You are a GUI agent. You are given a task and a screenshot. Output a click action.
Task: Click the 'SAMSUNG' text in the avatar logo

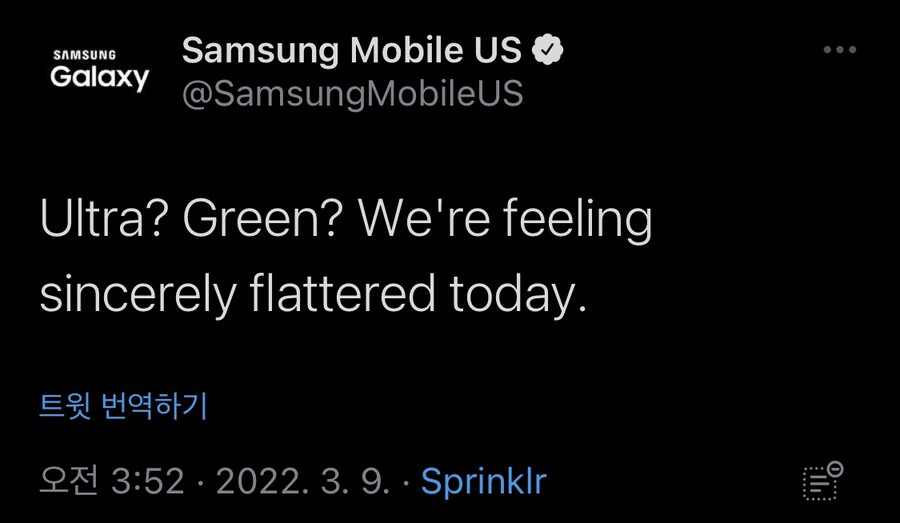(x=84, y=55)
